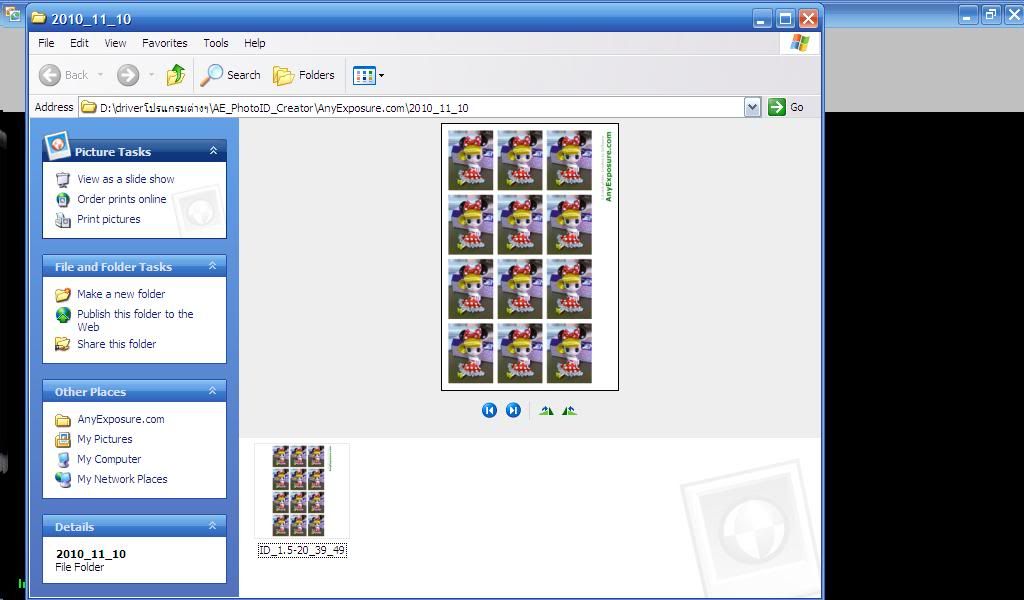Image resolution: width=1024 pixels, height=600 pixels.
Task: Click Share this folder link
Action: (116, 344)
